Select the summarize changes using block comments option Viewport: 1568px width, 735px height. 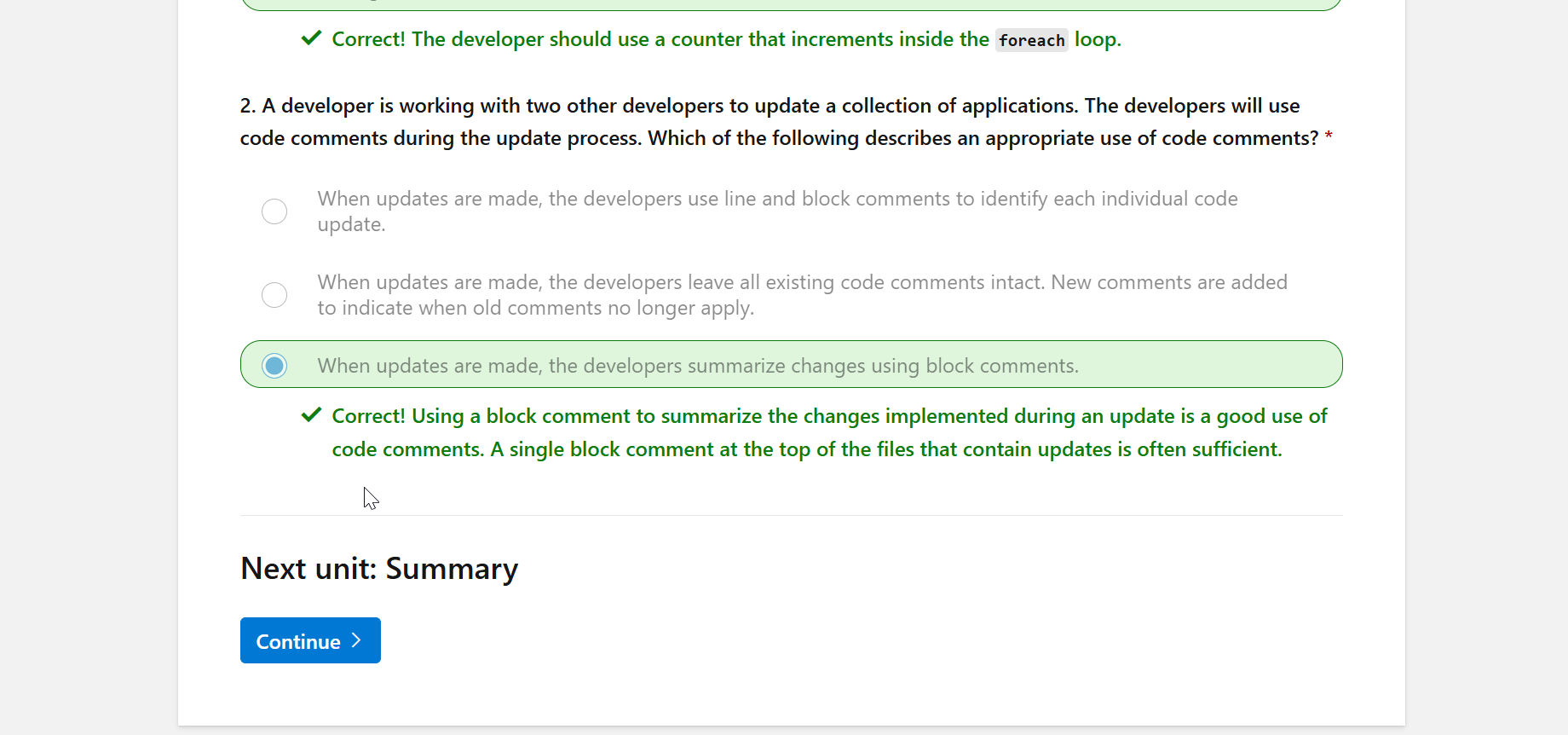coord(274,365)
